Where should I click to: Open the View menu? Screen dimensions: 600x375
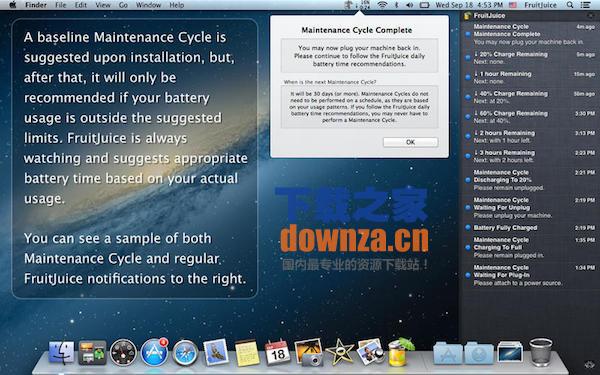point(103,5)
